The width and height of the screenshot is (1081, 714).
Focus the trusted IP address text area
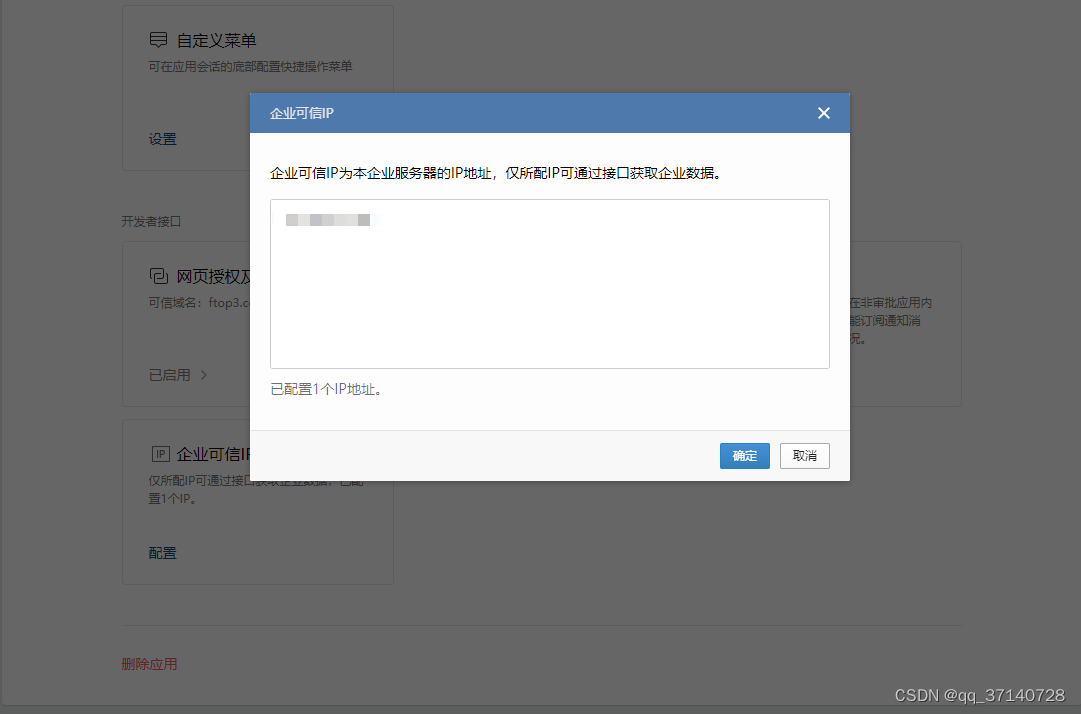point(549,284)
